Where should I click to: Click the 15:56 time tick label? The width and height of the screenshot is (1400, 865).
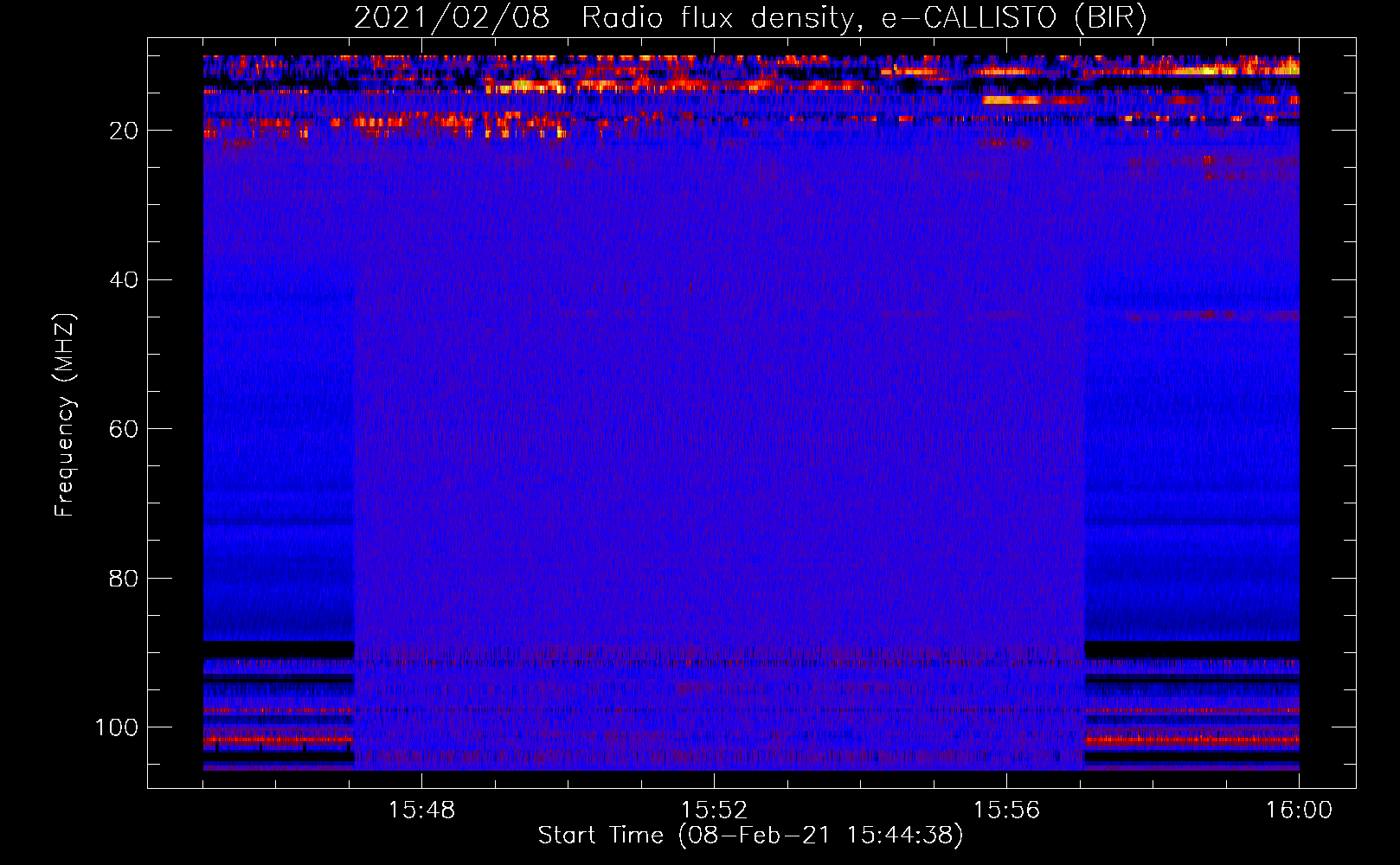(x=1006, y=811)
